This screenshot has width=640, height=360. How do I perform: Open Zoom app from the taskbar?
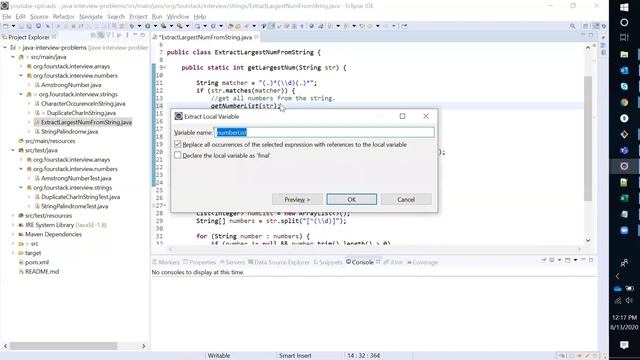[x=624, y=230]
